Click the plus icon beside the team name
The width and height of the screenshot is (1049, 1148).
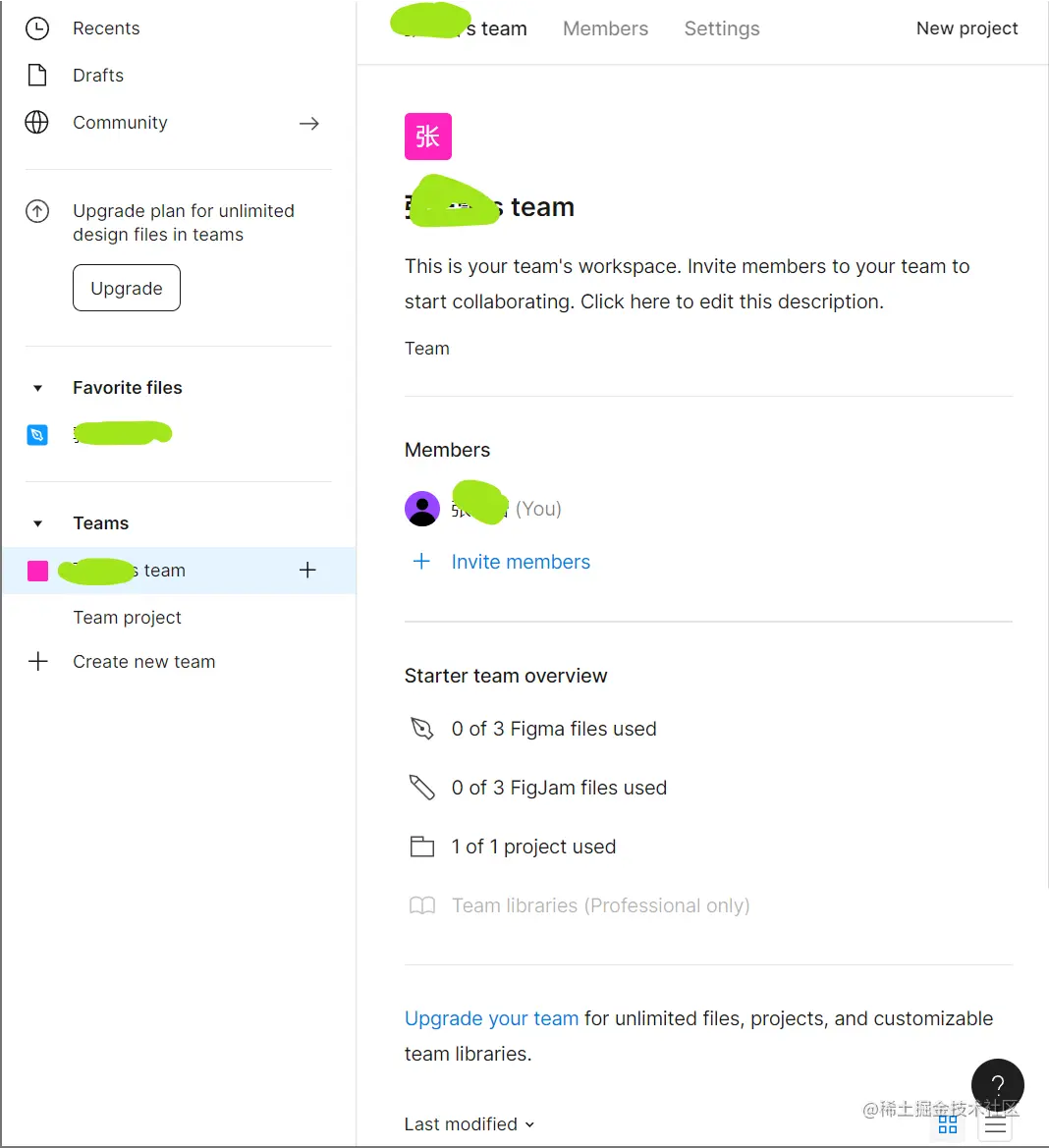tap(307, 571)
